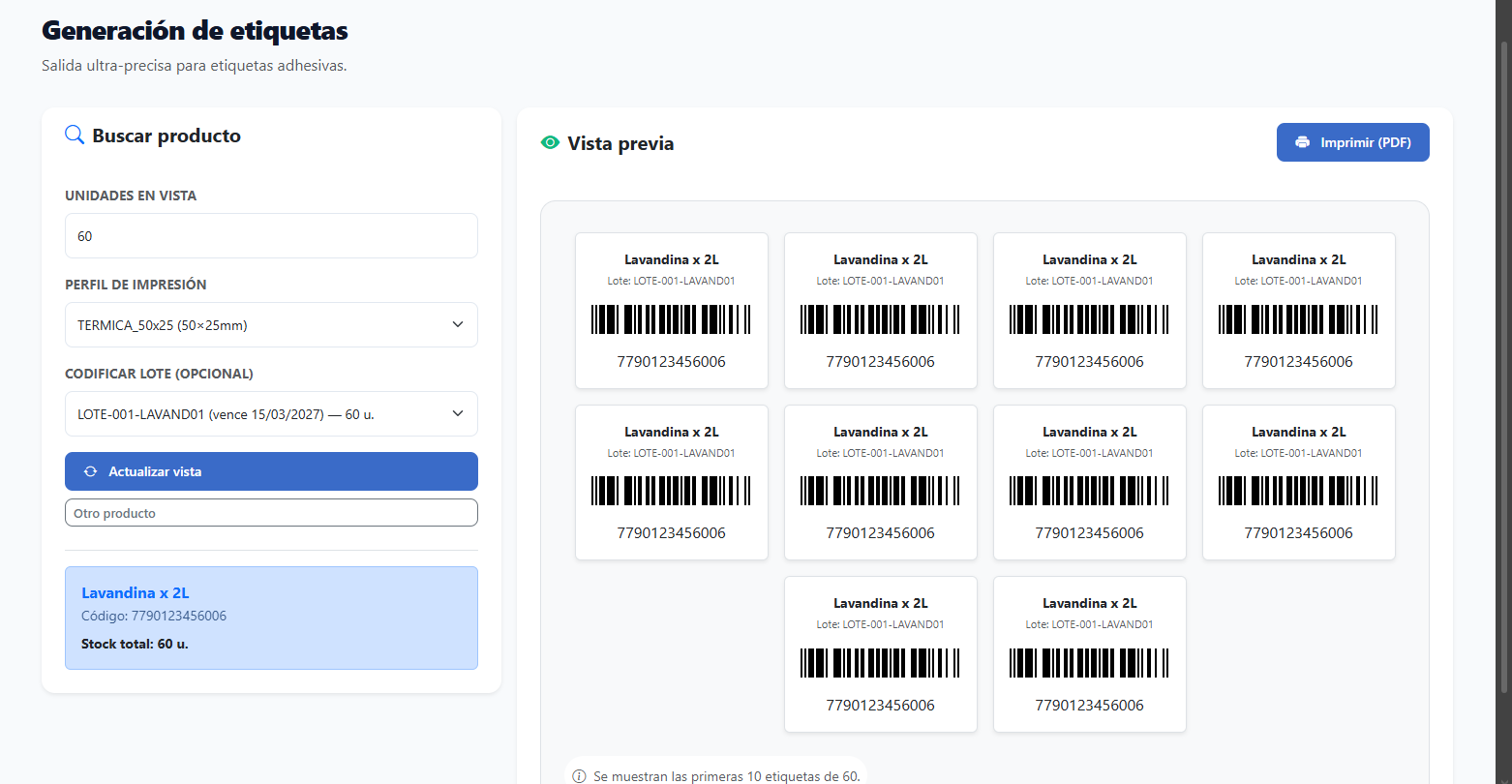Screen dimensions: 1512x784
Task: Click the 'PERFIL DE IMPRESIÓN' label
Action: click(136, 285)
